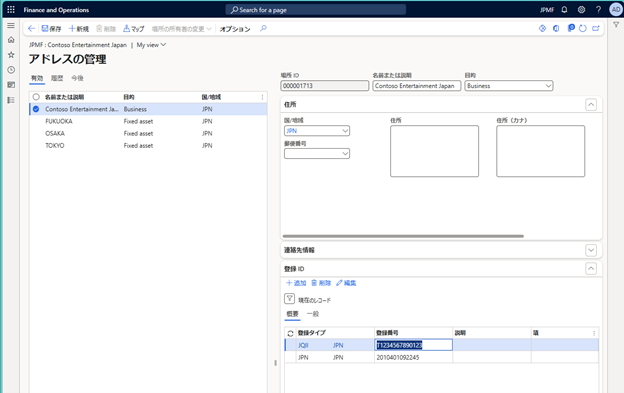Select the TOKYO row
Viewport: 624px width, 393px height.
point(148,146)
